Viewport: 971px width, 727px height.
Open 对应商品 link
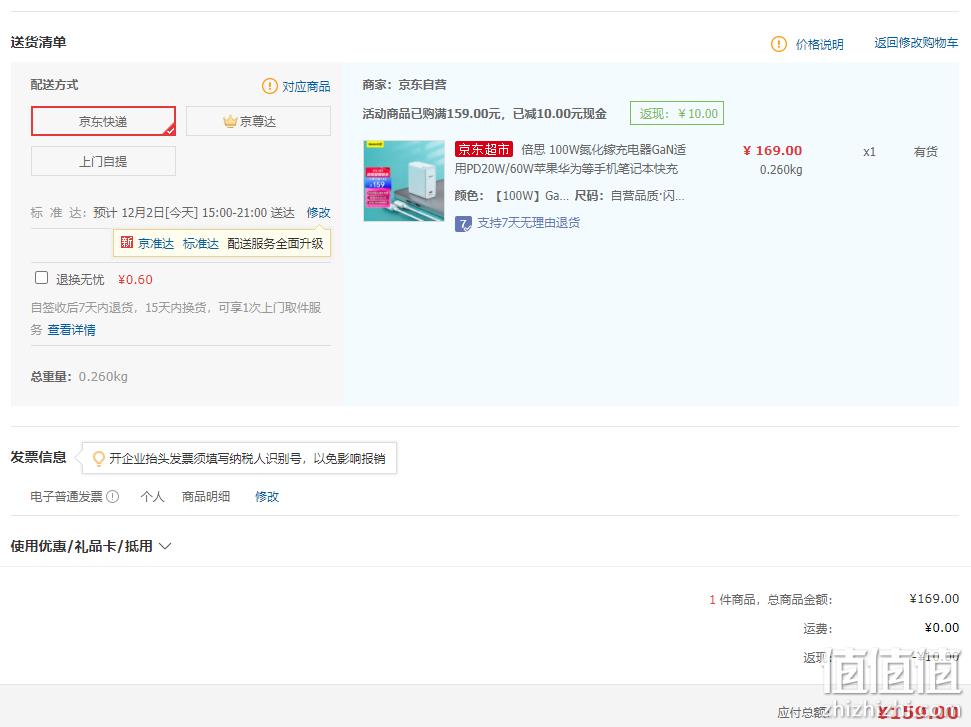pyautogui.click(x=306, y=87)
